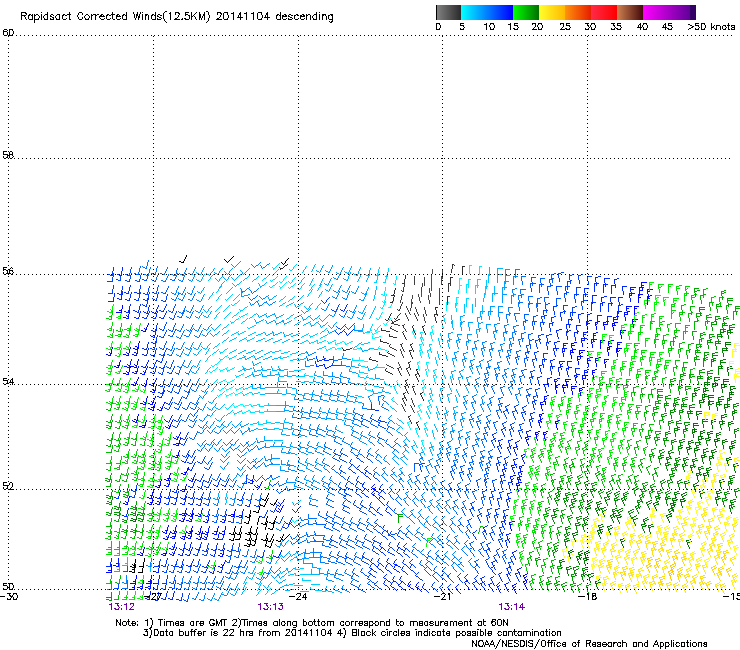The height and width of the screenshot is (650, 740).
Task: Click the '45' legend scale label
Action: coord(667,27)
